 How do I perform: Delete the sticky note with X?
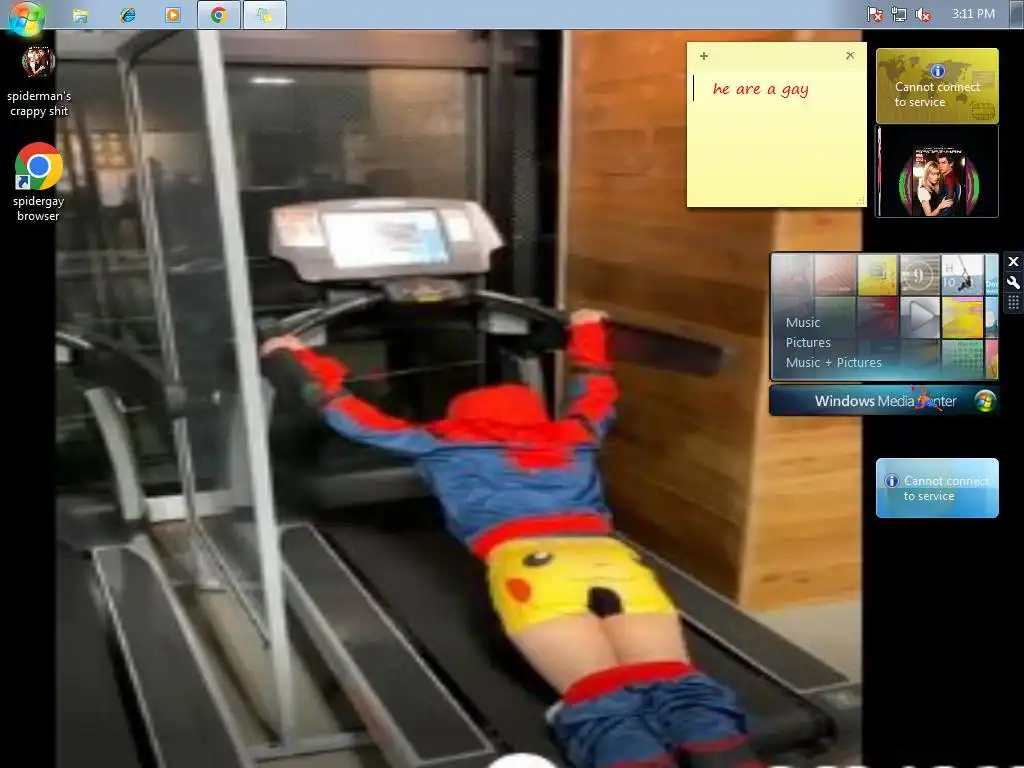pyautogui.click(x=850, y=56)
